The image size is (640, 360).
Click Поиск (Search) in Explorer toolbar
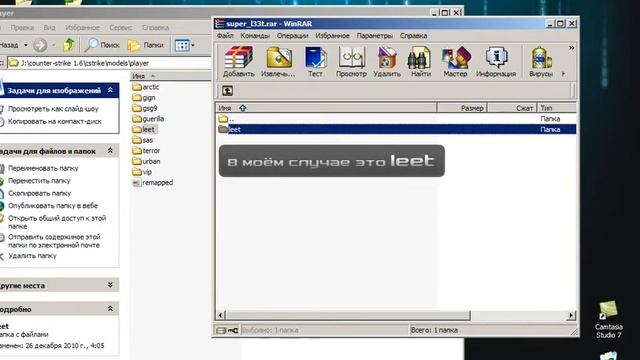[x=102, y=45]
